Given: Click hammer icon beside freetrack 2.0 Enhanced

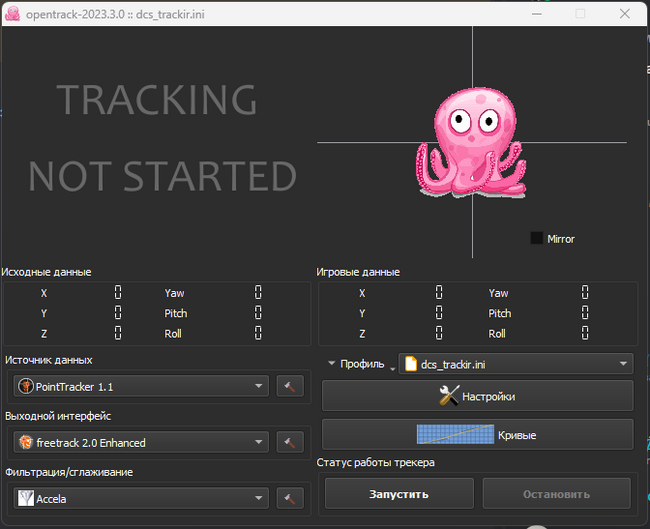Looking at the screenshot, I should [x=289, y=442].
